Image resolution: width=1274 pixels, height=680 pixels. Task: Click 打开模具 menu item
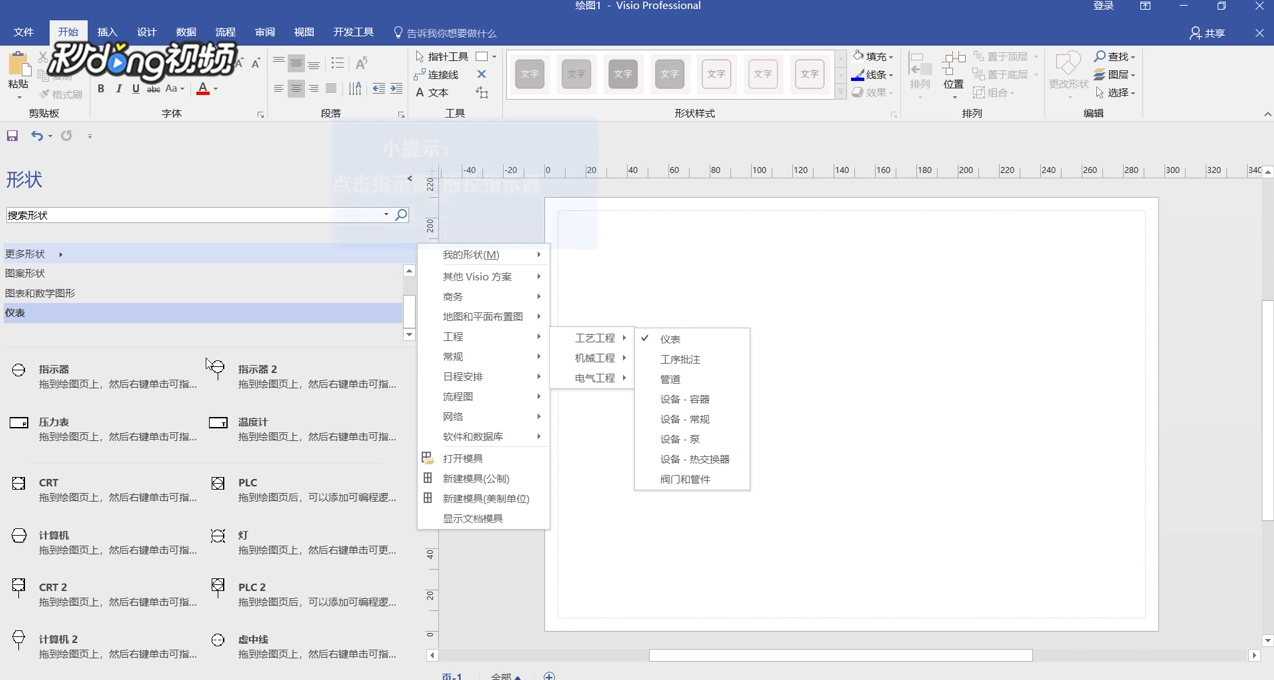point(484,458)
